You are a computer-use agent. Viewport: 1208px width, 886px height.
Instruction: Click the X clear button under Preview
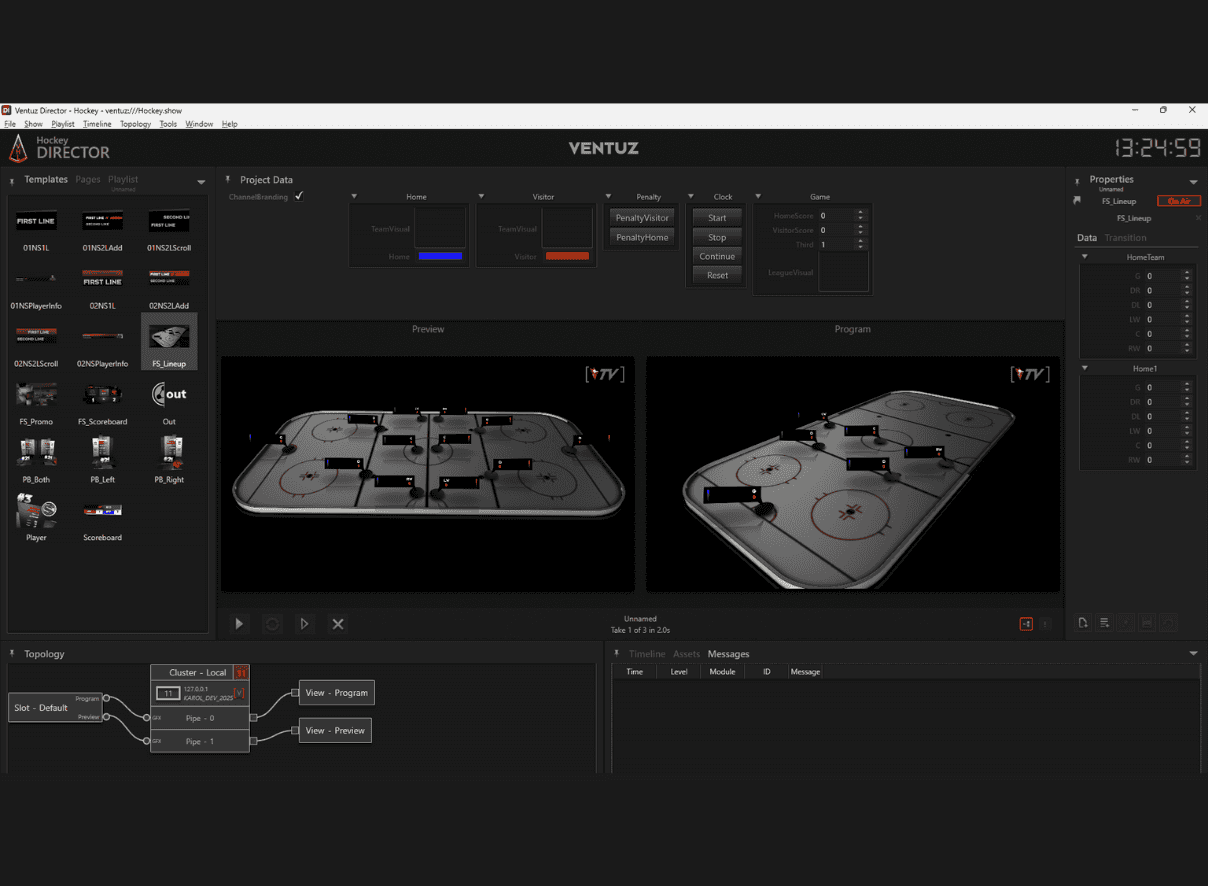[x=338, y=624]
